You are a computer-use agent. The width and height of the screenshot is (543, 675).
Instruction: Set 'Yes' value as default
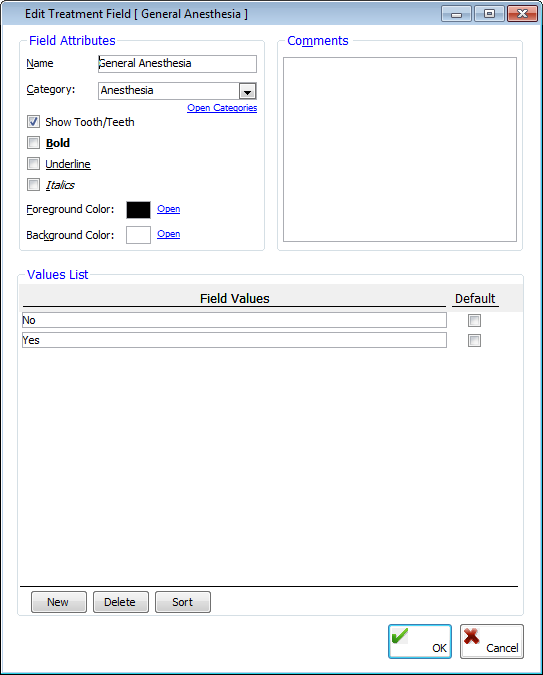475,341
